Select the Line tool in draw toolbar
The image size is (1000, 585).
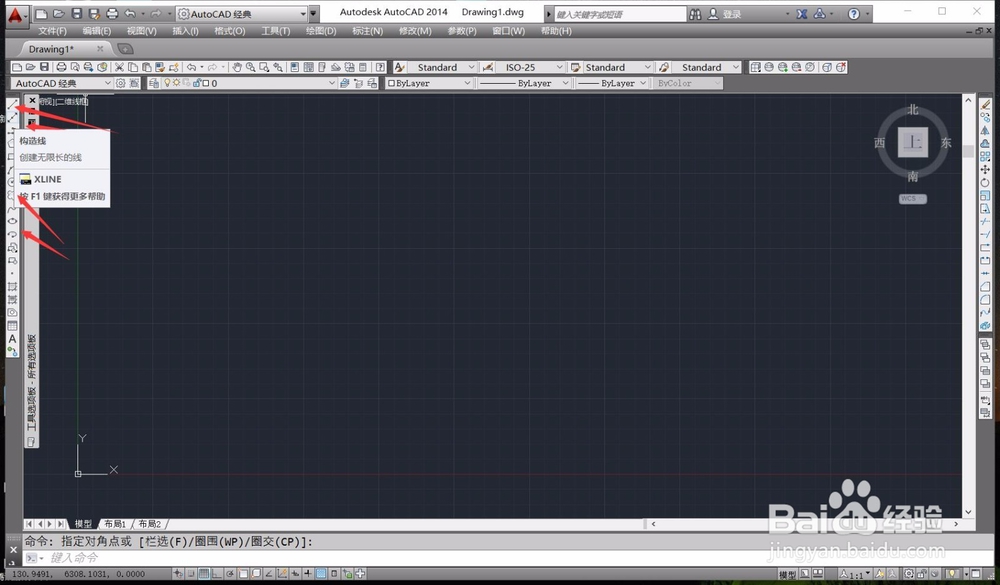12,105
